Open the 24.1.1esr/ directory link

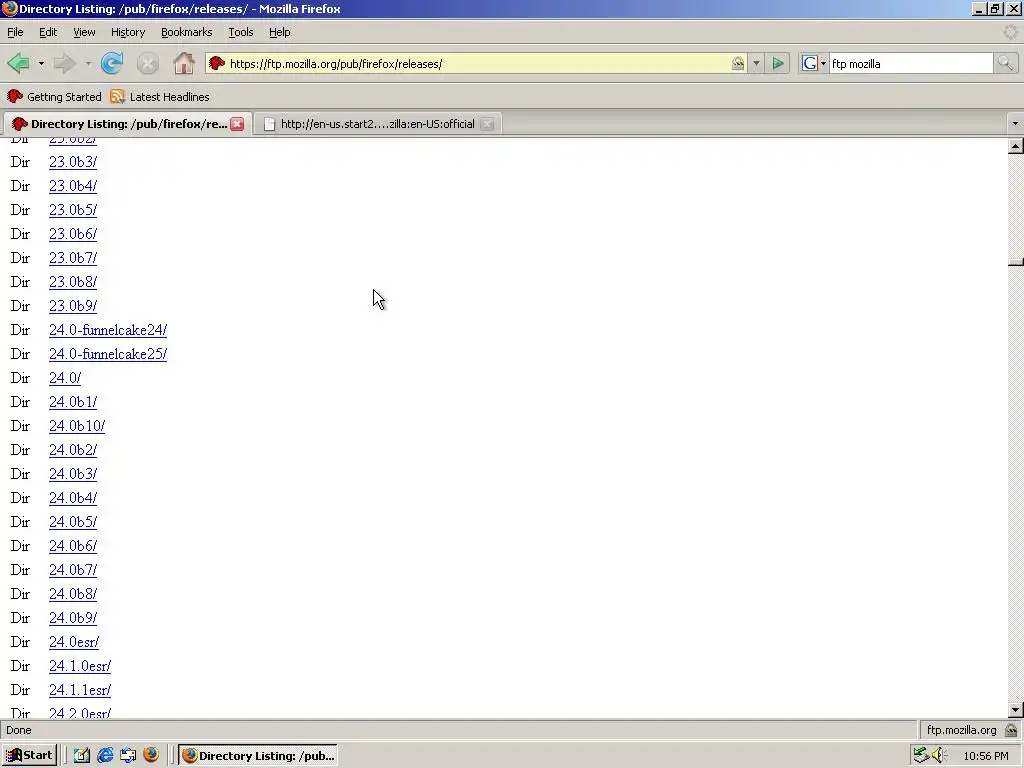point(80,690)
